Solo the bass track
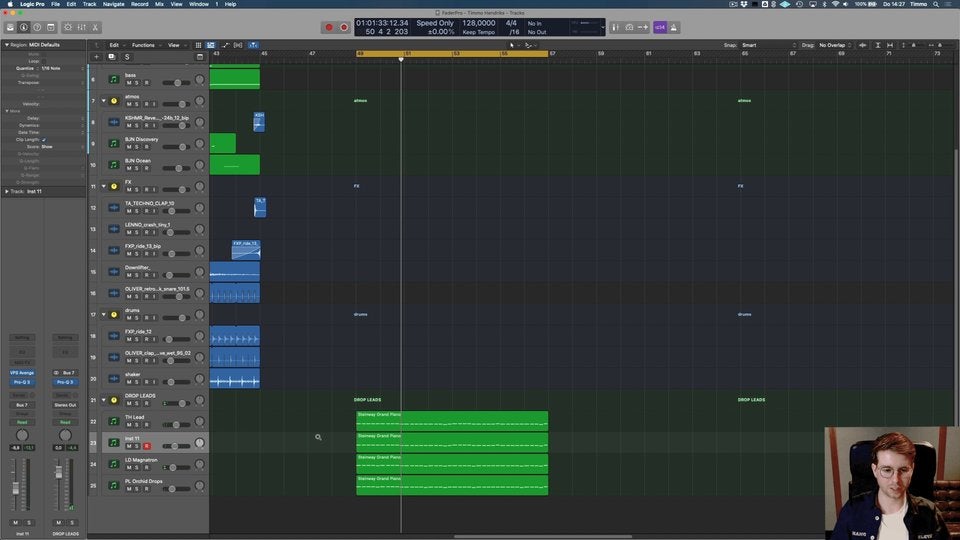This screenshot has height=540, width=960. coord(137,82)
